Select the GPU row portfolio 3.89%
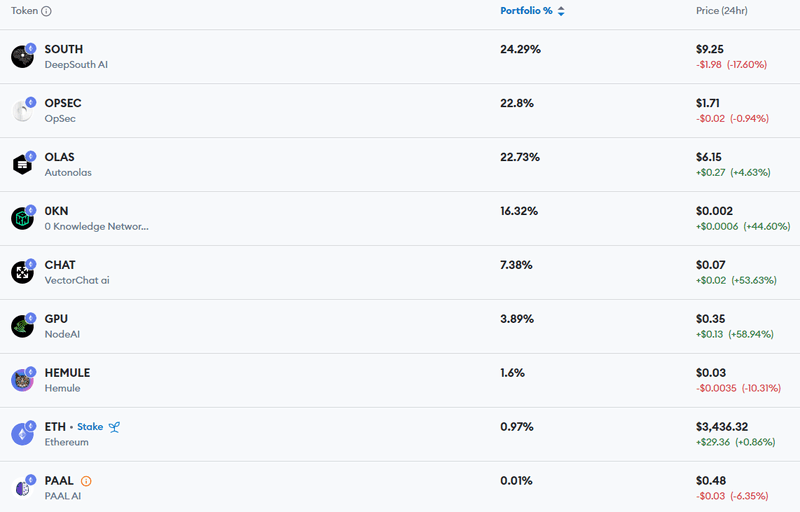Screen dimensions: 800x512 517,319
